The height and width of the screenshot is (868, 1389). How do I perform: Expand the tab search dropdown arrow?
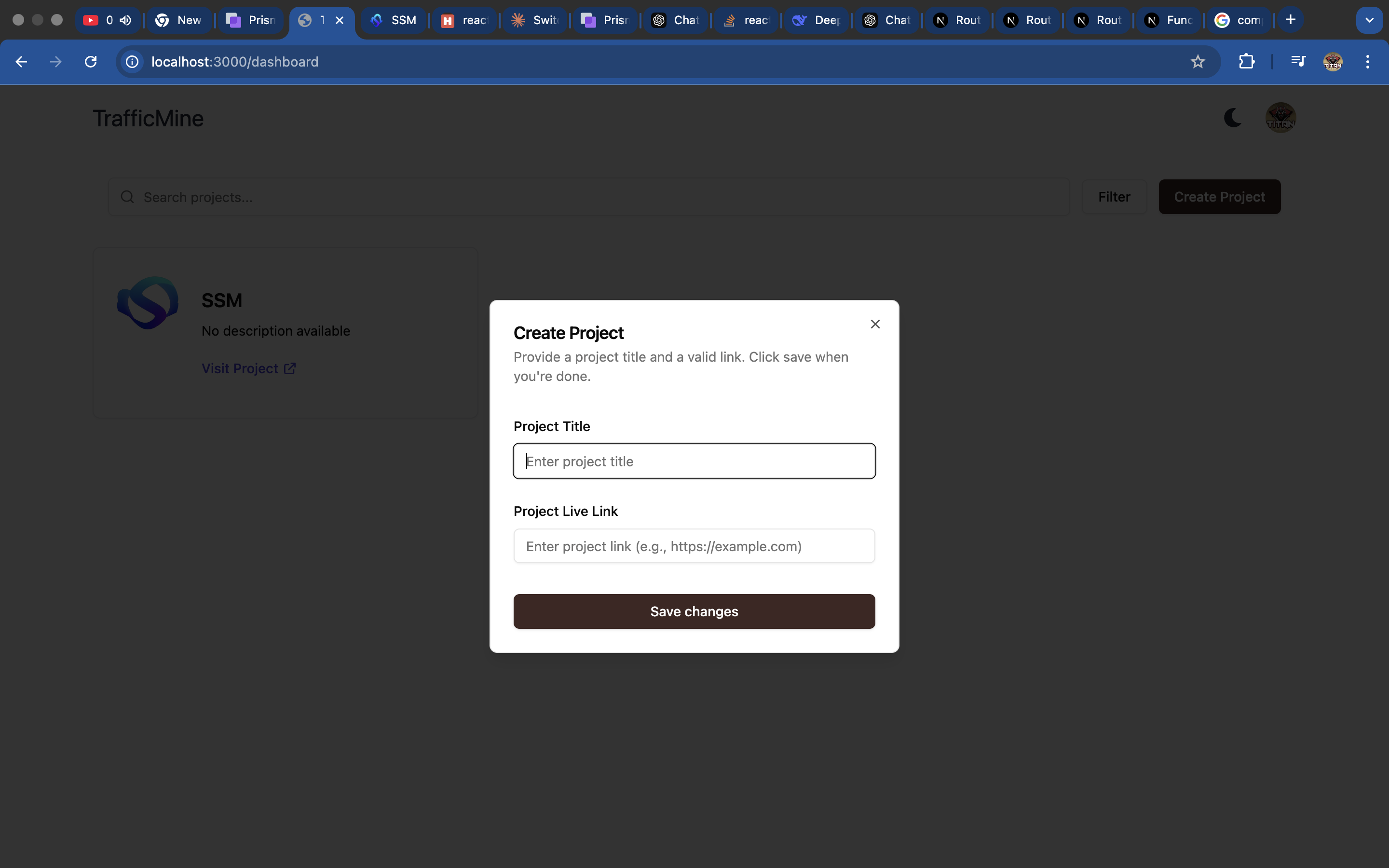[1369, 20]
